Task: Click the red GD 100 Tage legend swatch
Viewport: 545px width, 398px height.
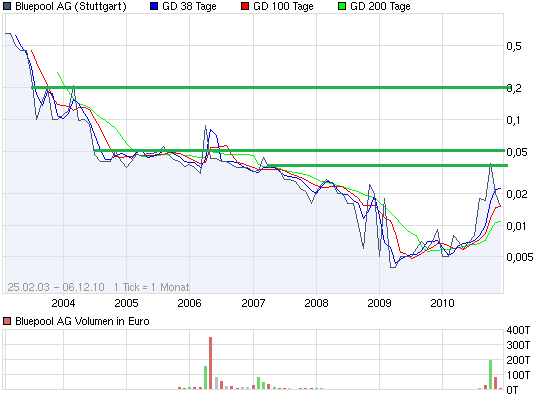Action: click(x=245, y=6)
